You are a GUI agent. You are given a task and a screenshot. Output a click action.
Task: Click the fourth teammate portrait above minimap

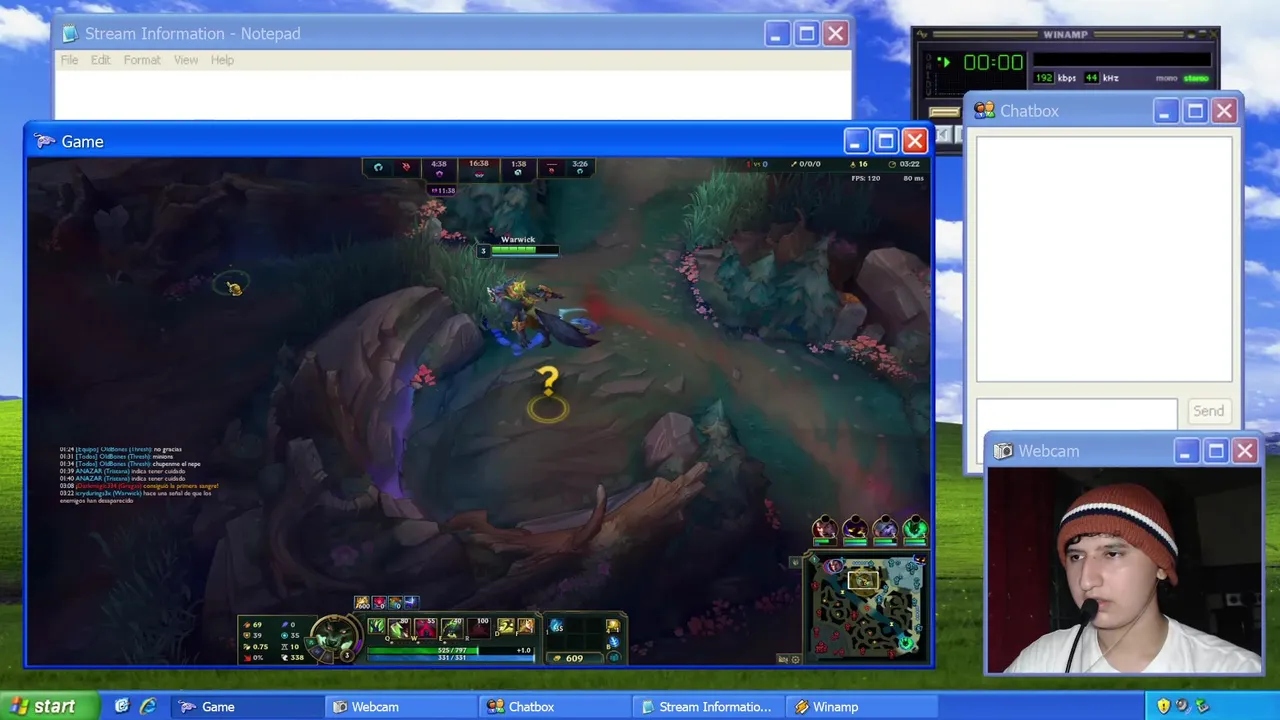[x=915, y=529]
